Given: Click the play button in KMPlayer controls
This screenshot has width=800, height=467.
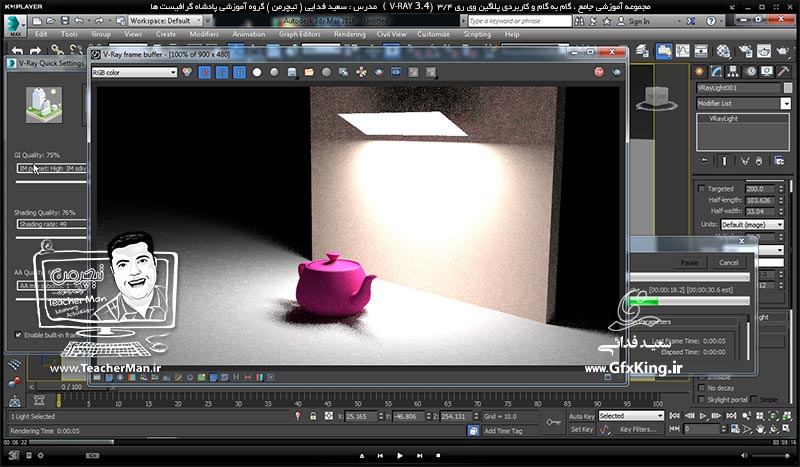Looking at the screenshot, I should 399,455.
